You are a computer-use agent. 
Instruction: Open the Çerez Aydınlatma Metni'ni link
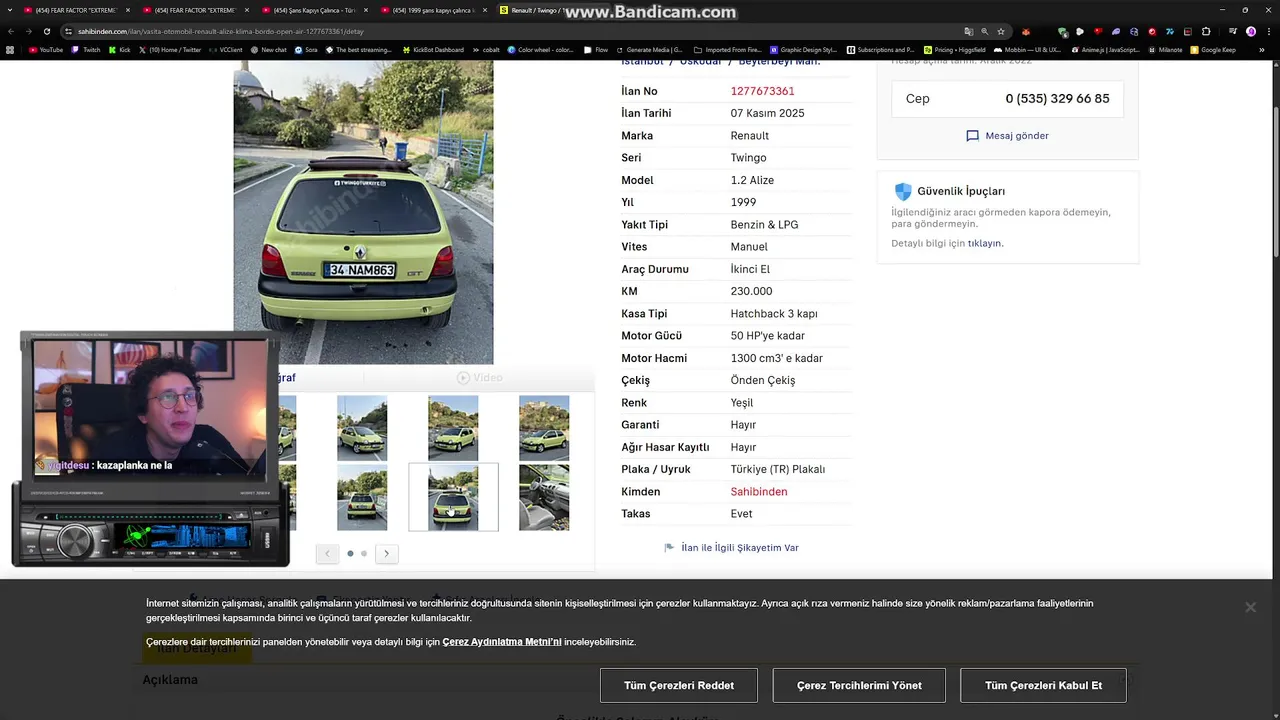coord(502,642)
